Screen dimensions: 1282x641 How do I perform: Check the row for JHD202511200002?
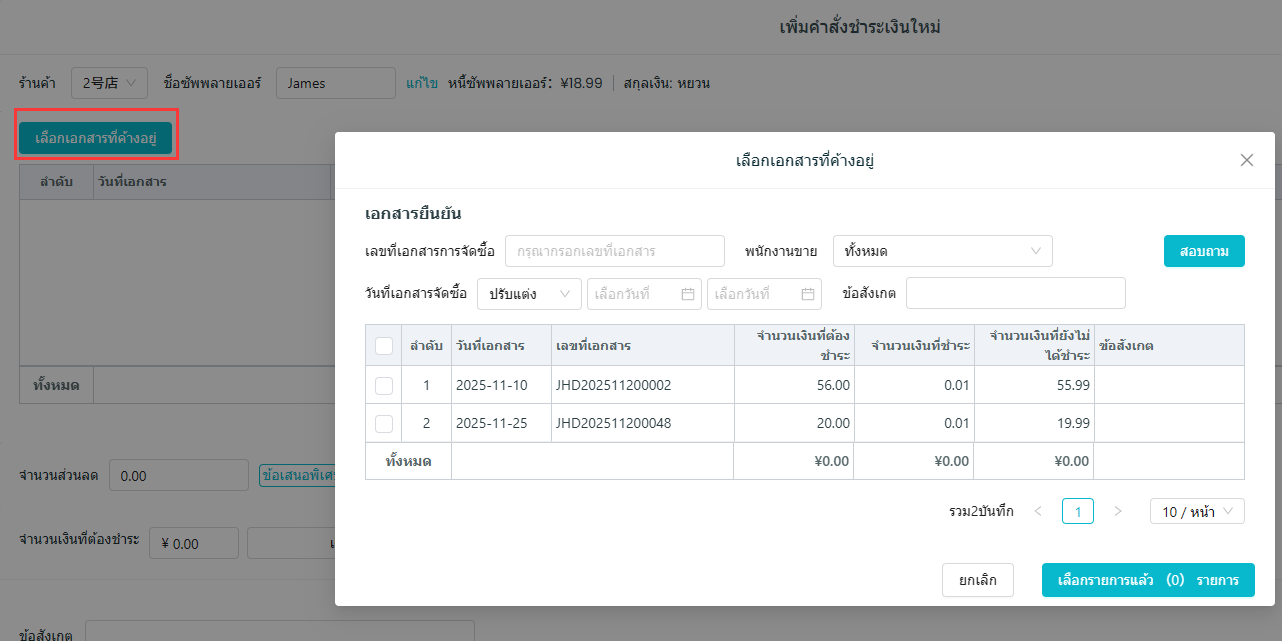[383, 385]
